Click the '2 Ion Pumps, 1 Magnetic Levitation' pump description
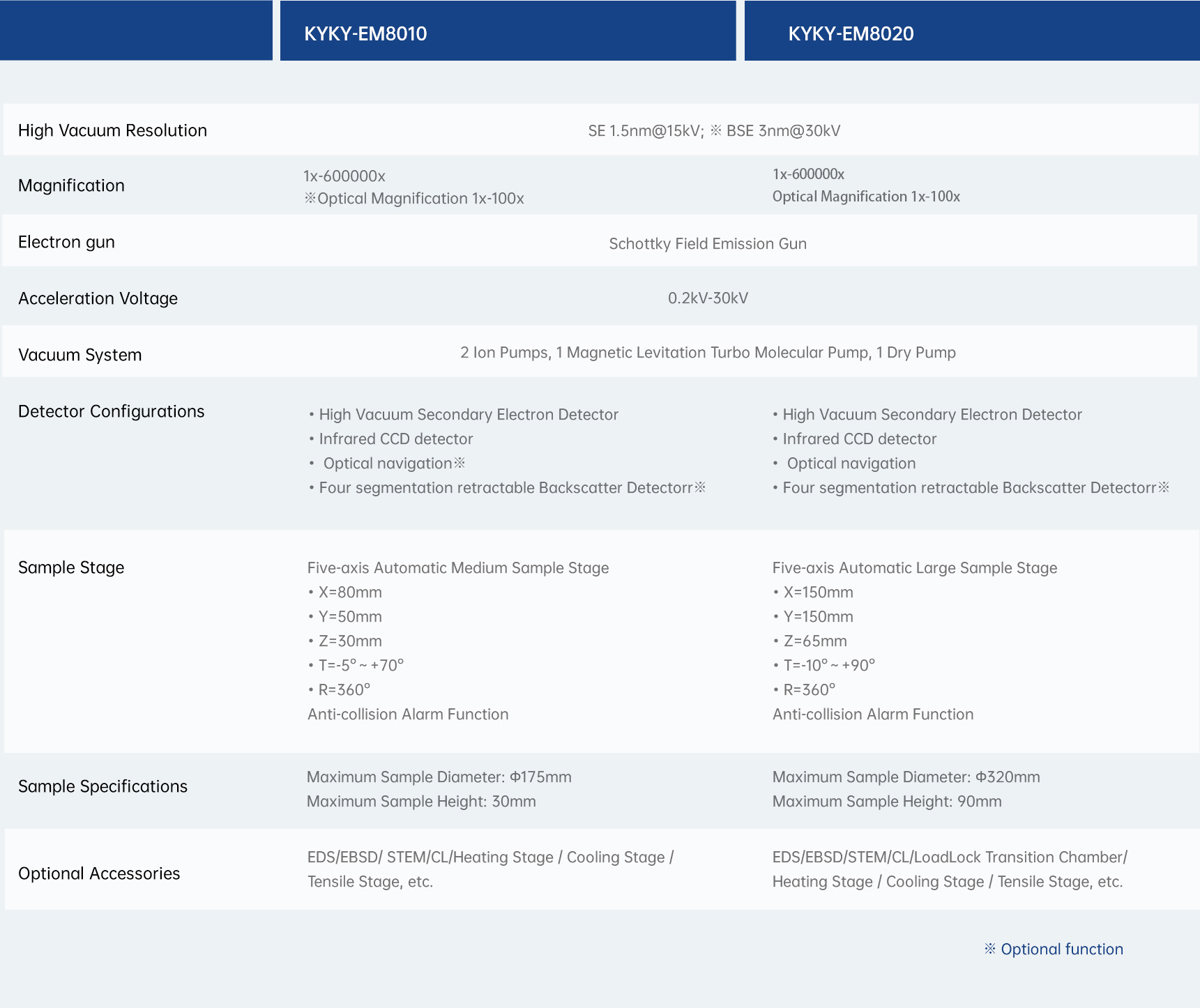Image resolution: width=1200 pixels, height=1008 pixels. pos(708,353)
